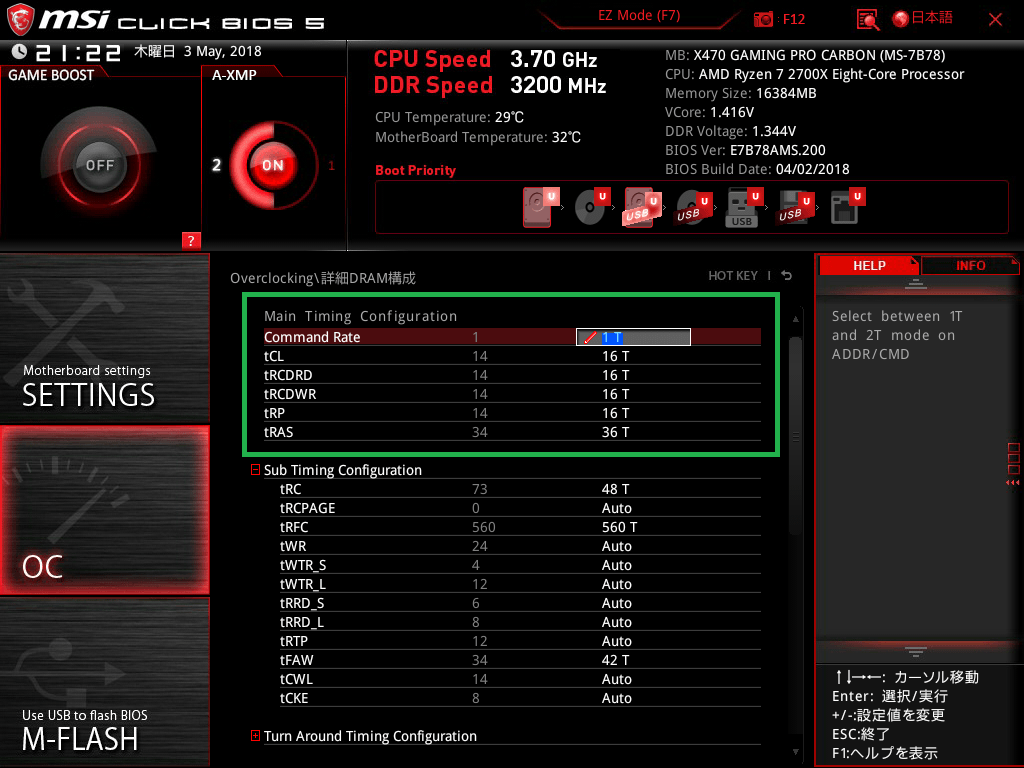Click the clock icon beside the time
The image size is (1024, 768).
pos(19,52)
